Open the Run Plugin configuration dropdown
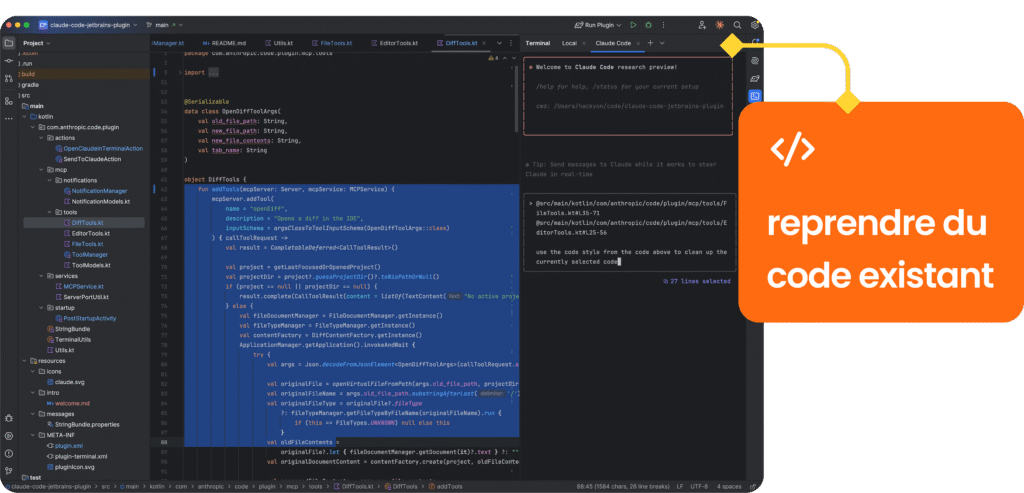 pos(598,25)
